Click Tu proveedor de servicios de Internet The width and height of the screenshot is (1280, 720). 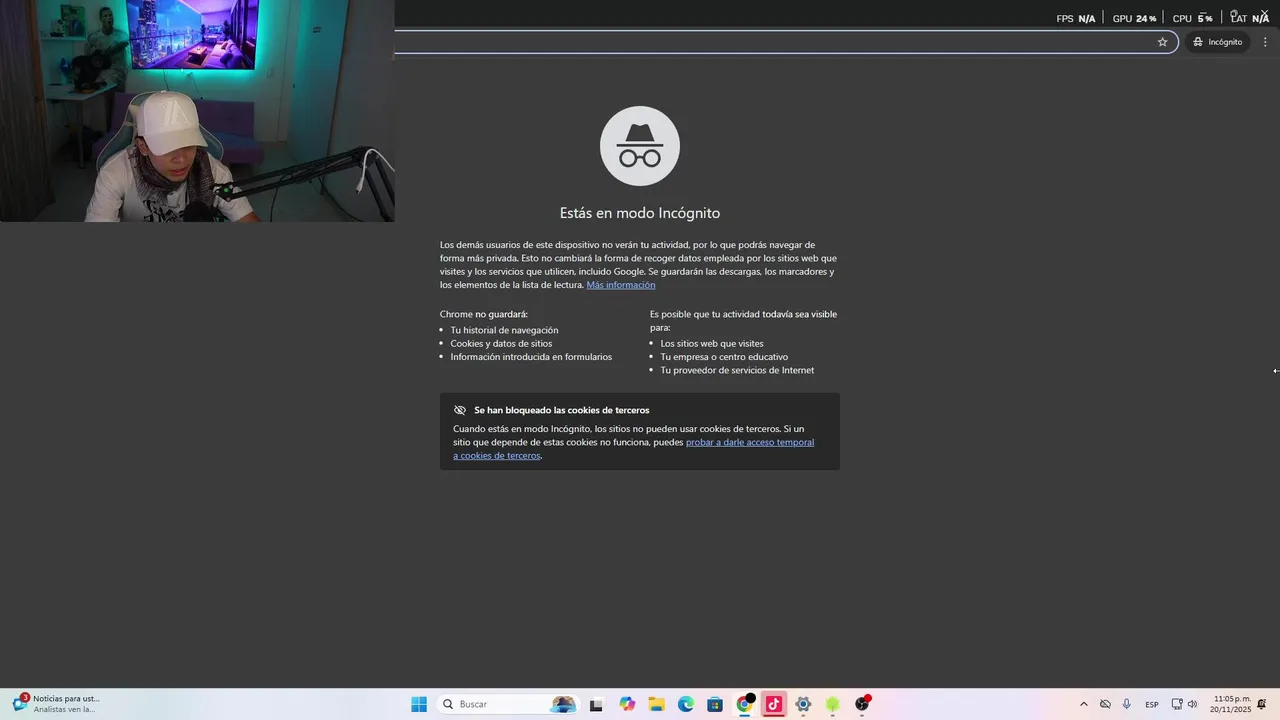pyautogui.click(x=737, y=370)
